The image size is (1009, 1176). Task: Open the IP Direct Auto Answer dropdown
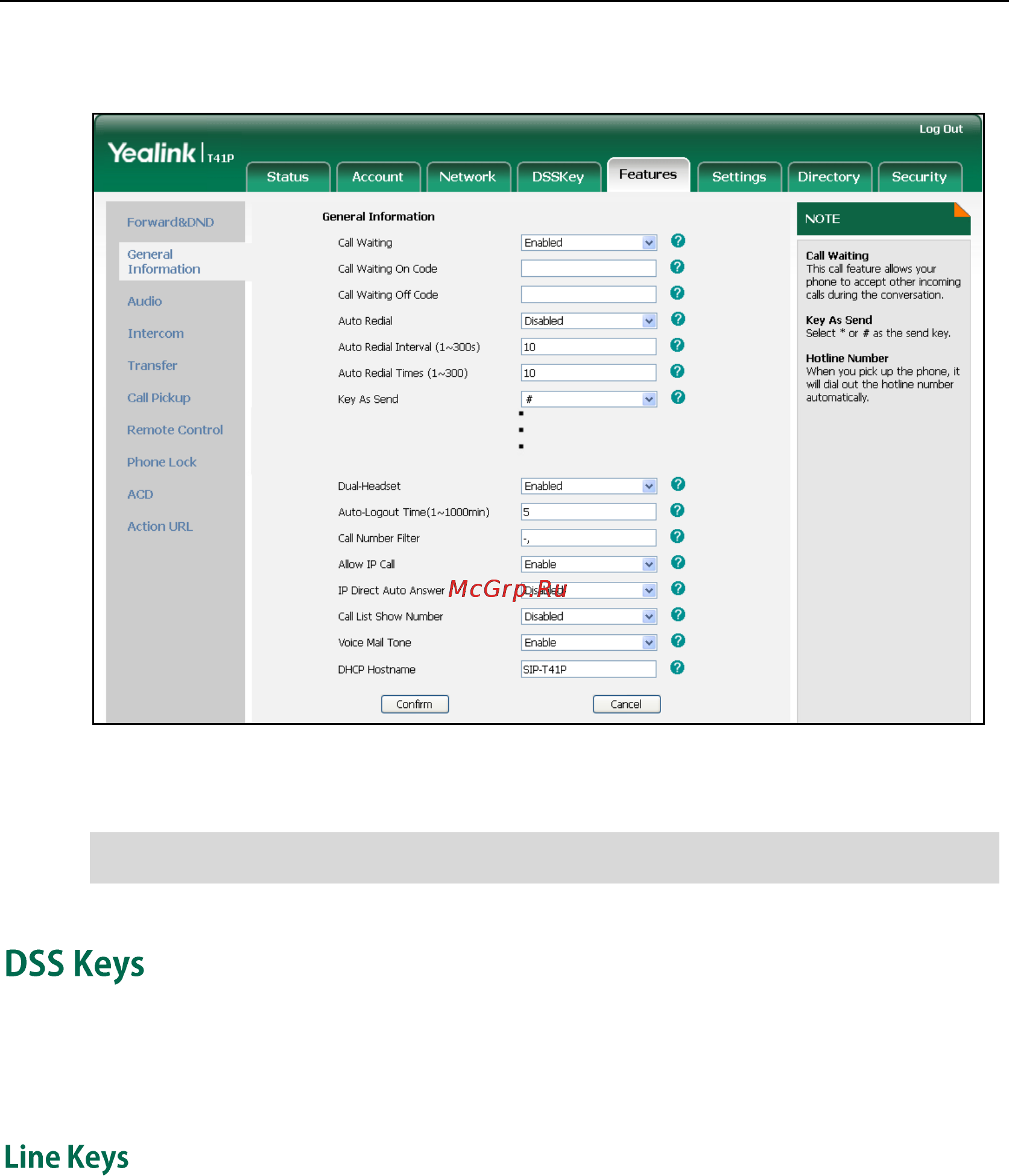coord(589,590)
